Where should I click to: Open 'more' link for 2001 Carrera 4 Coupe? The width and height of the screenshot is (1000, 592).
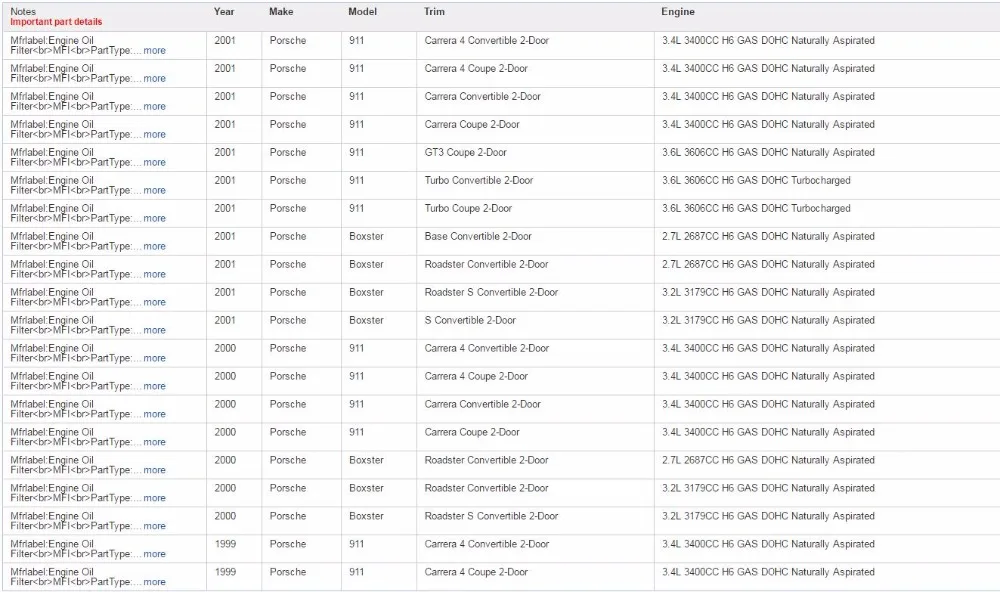coord(154,78)
